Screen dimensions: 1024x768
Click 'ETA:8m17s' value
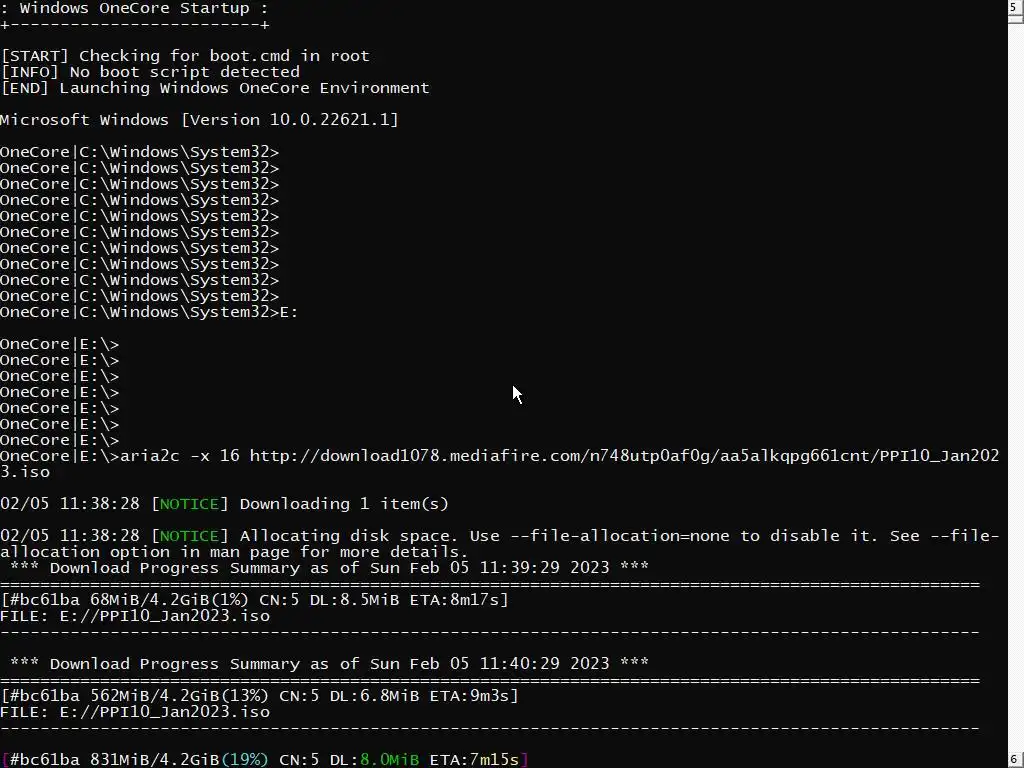[454, 600]
